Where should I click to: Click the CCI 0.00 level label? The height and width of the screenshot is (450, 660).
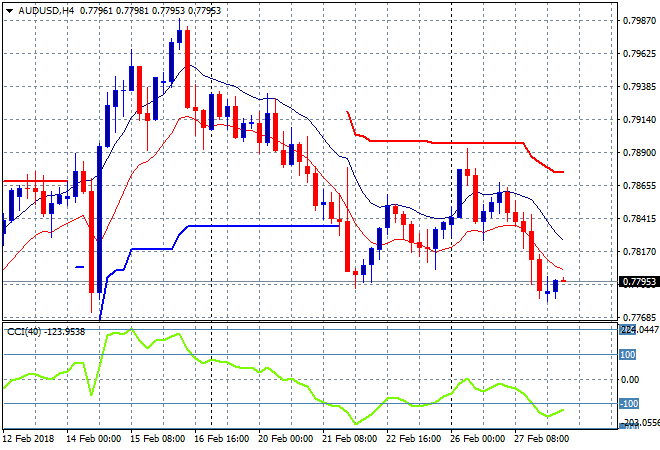tap(630, 380)
